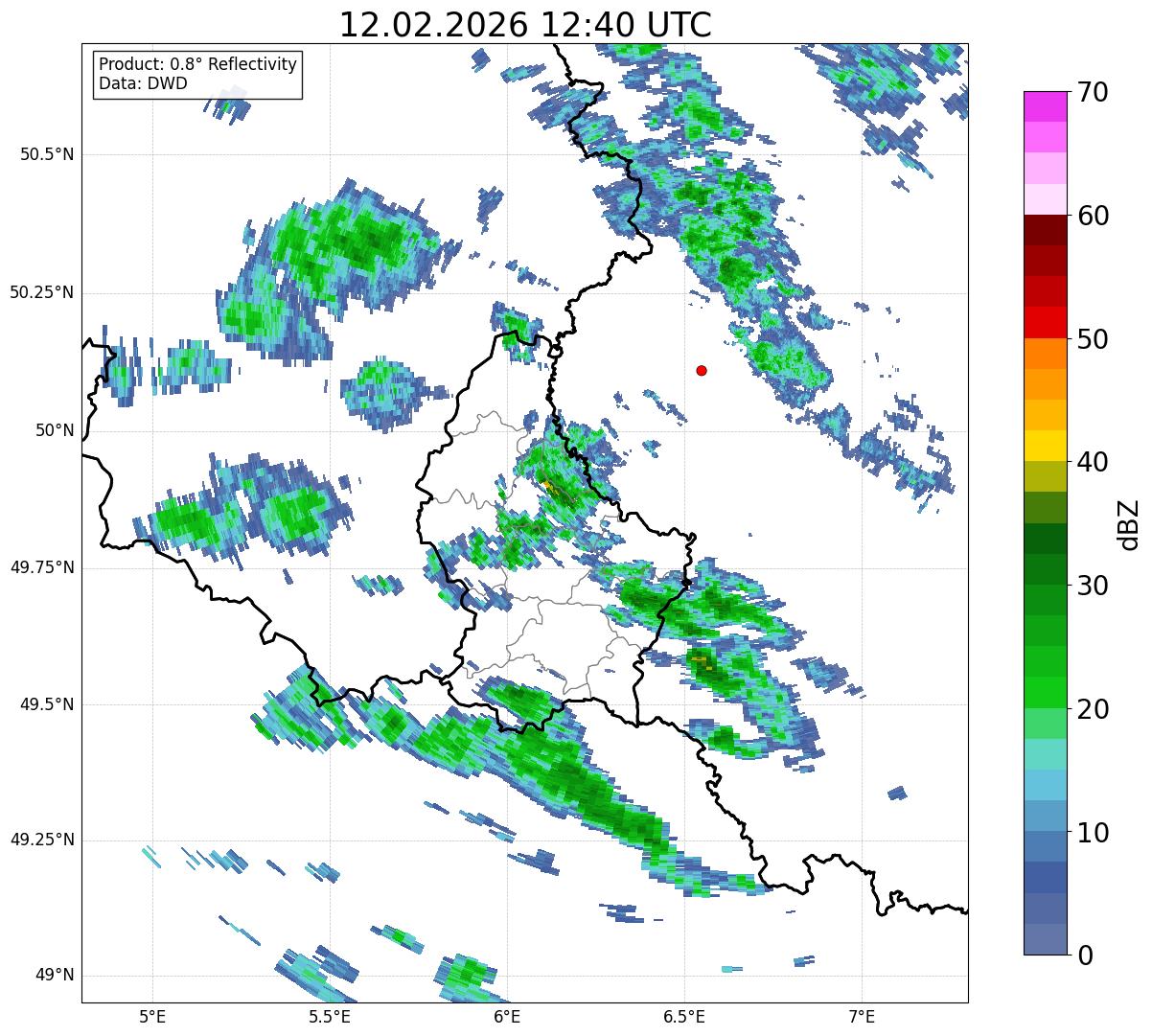The image size is (1152, 1036).
Task: Click the colorbar tick label 60
Action: (1093, 216)
